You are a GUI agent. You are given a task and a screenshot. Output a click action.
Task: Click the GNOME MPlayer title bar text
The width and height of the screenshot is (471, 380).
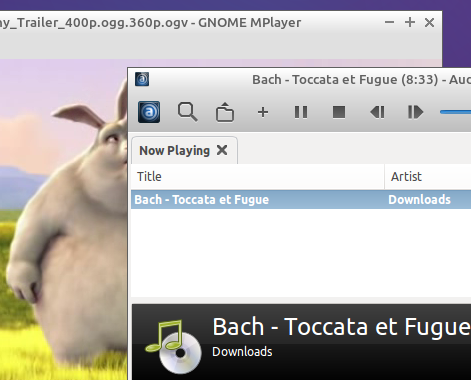pos(151,23)
